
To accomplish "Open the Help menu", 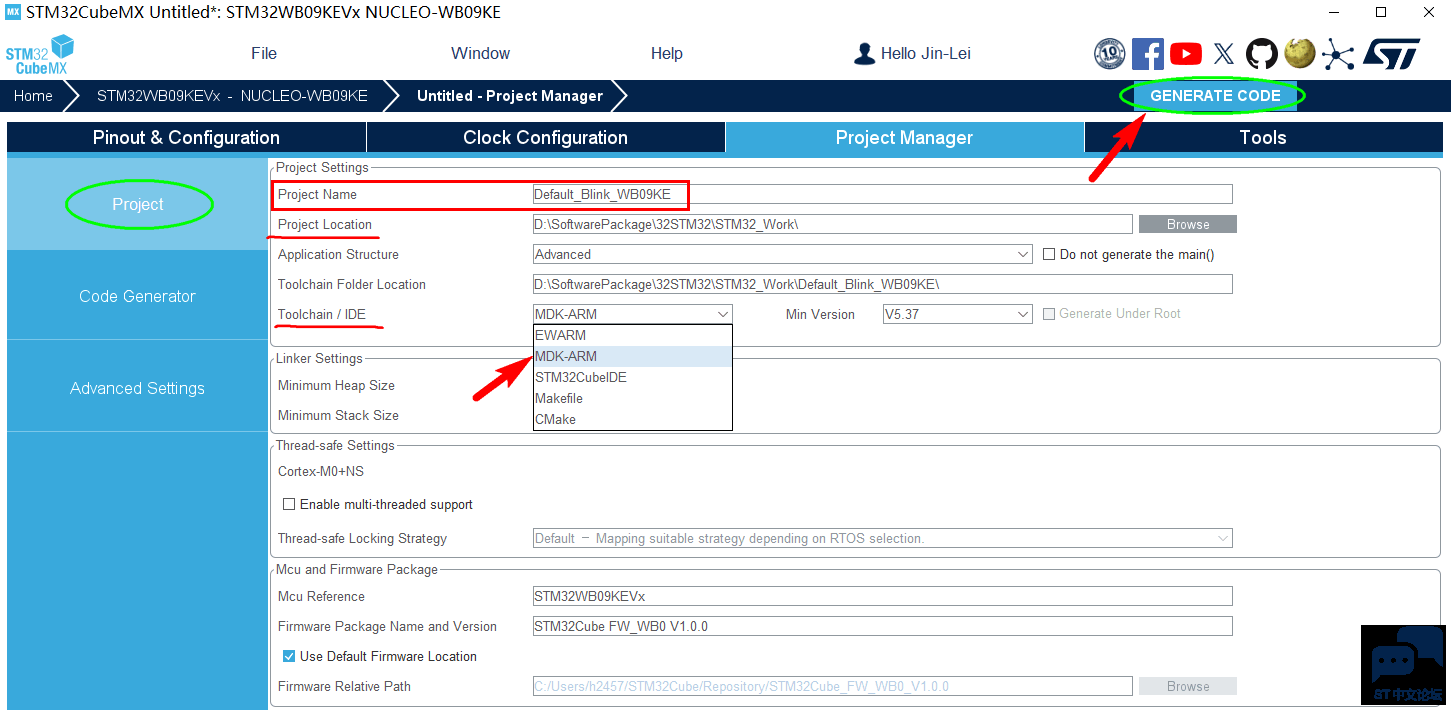I will tap(667, 54).
